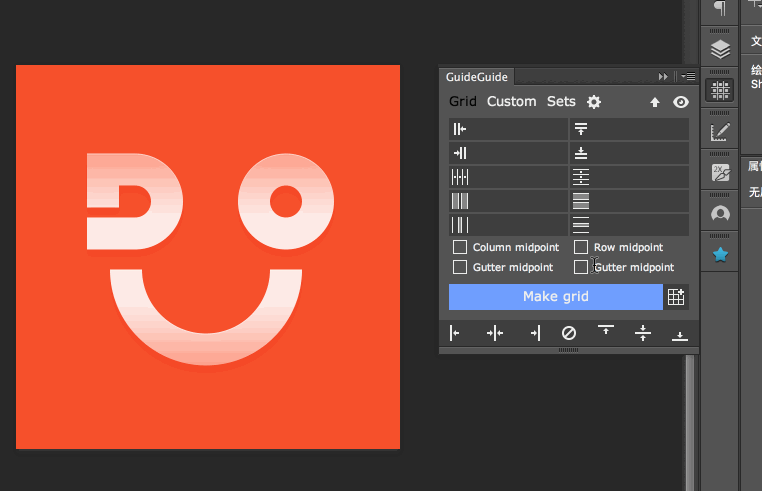Viewport: 762px width, 491px height.
Task: Open the user avatar panel icon
Action: 720,213
